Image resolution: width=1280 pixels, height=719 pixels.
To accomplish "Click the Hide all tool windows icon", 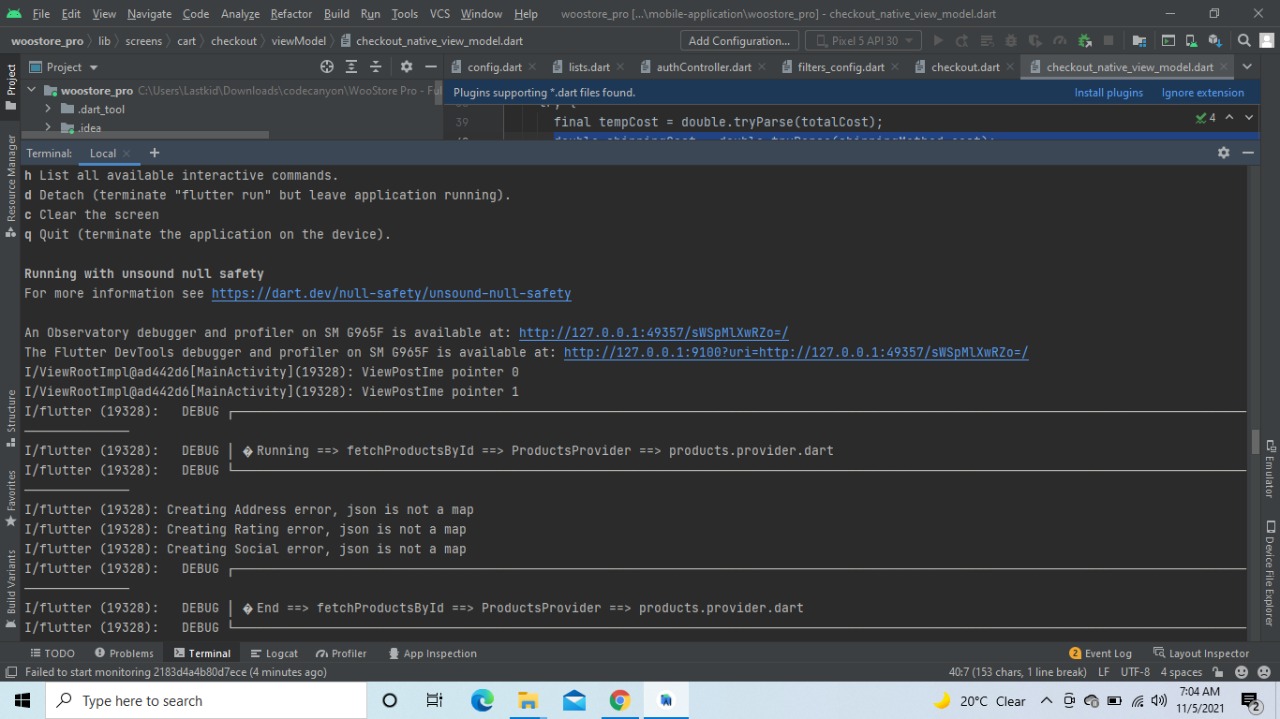I will tap(11, 672).
